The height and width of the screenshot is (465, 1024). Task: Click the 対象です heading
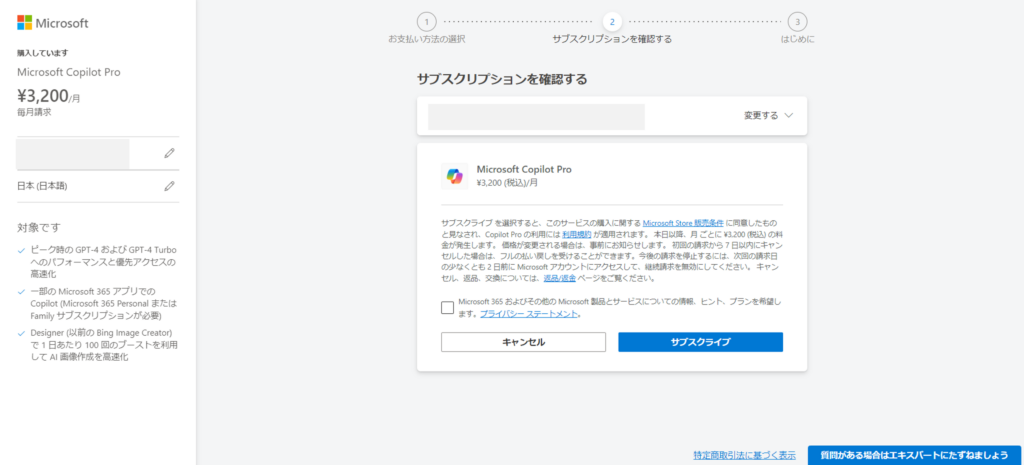tap(39, 227)
